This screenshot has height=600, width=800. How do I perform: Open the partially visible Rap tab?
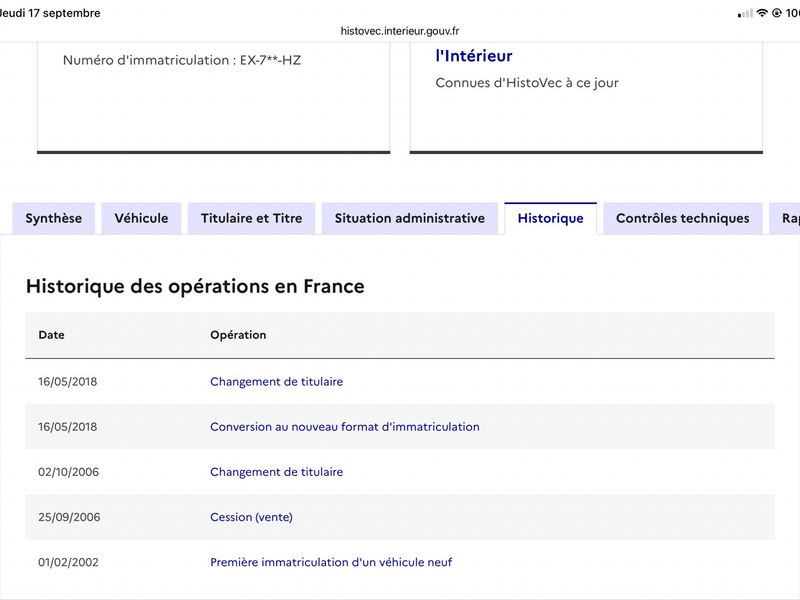click(x=785, y=218)
